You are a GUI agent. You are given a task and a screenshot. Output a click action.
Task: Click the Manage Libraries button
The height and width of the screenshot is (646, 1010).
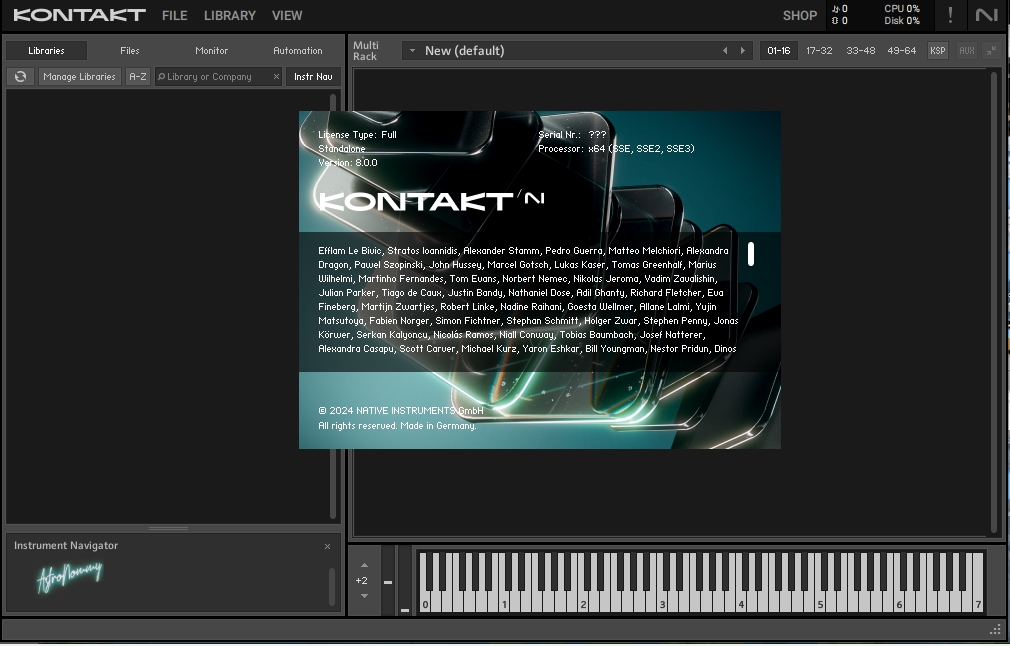click(x=79, y=77)
